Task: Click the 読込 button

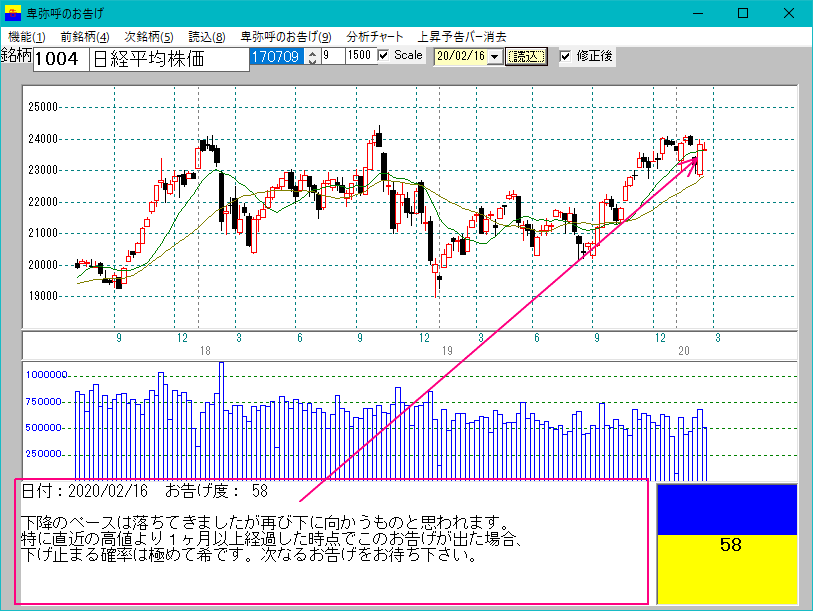Action: [526, 56]
